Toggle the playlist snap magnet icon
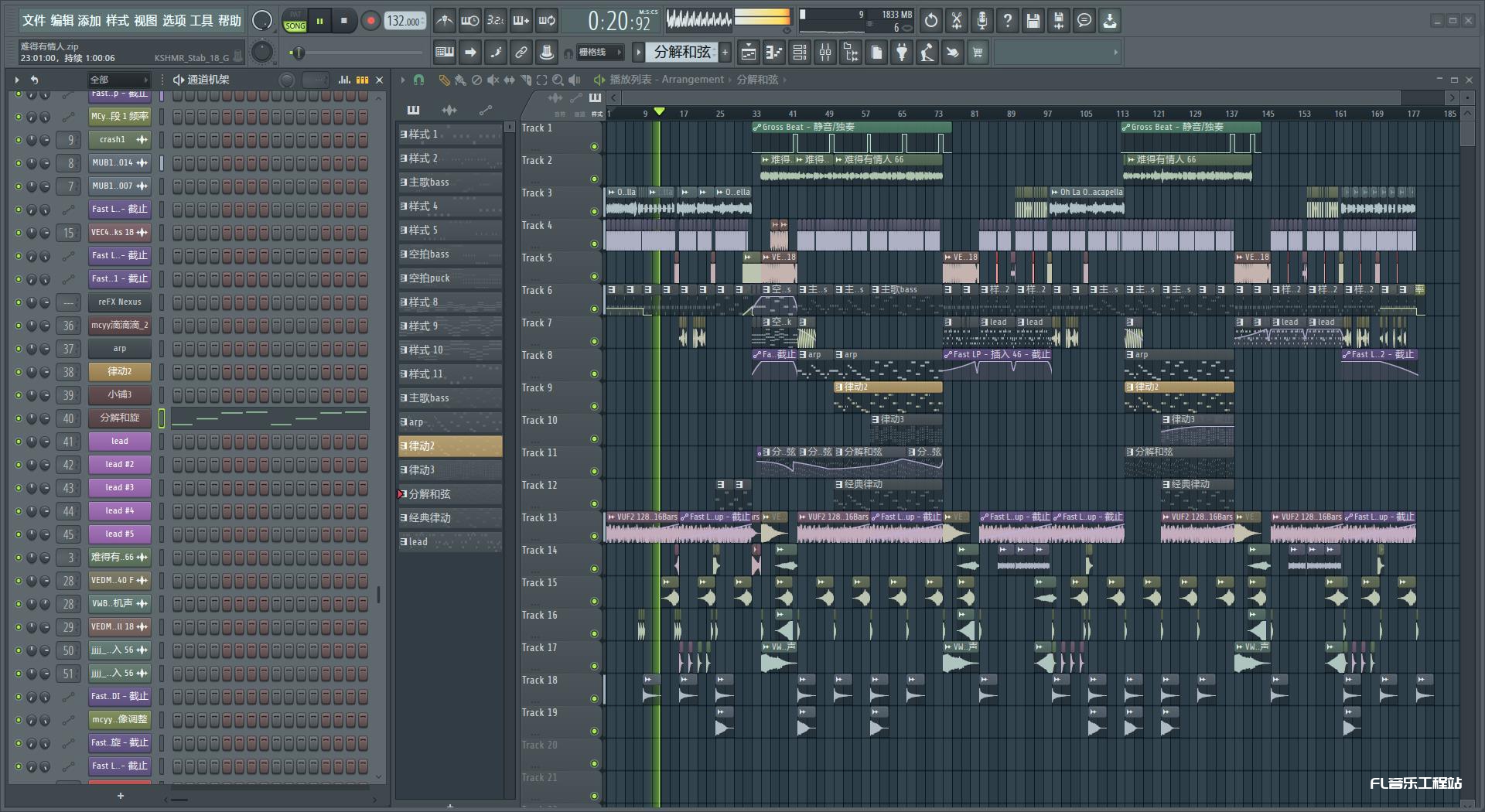The image size is (1485, 812). click(418, 80)
